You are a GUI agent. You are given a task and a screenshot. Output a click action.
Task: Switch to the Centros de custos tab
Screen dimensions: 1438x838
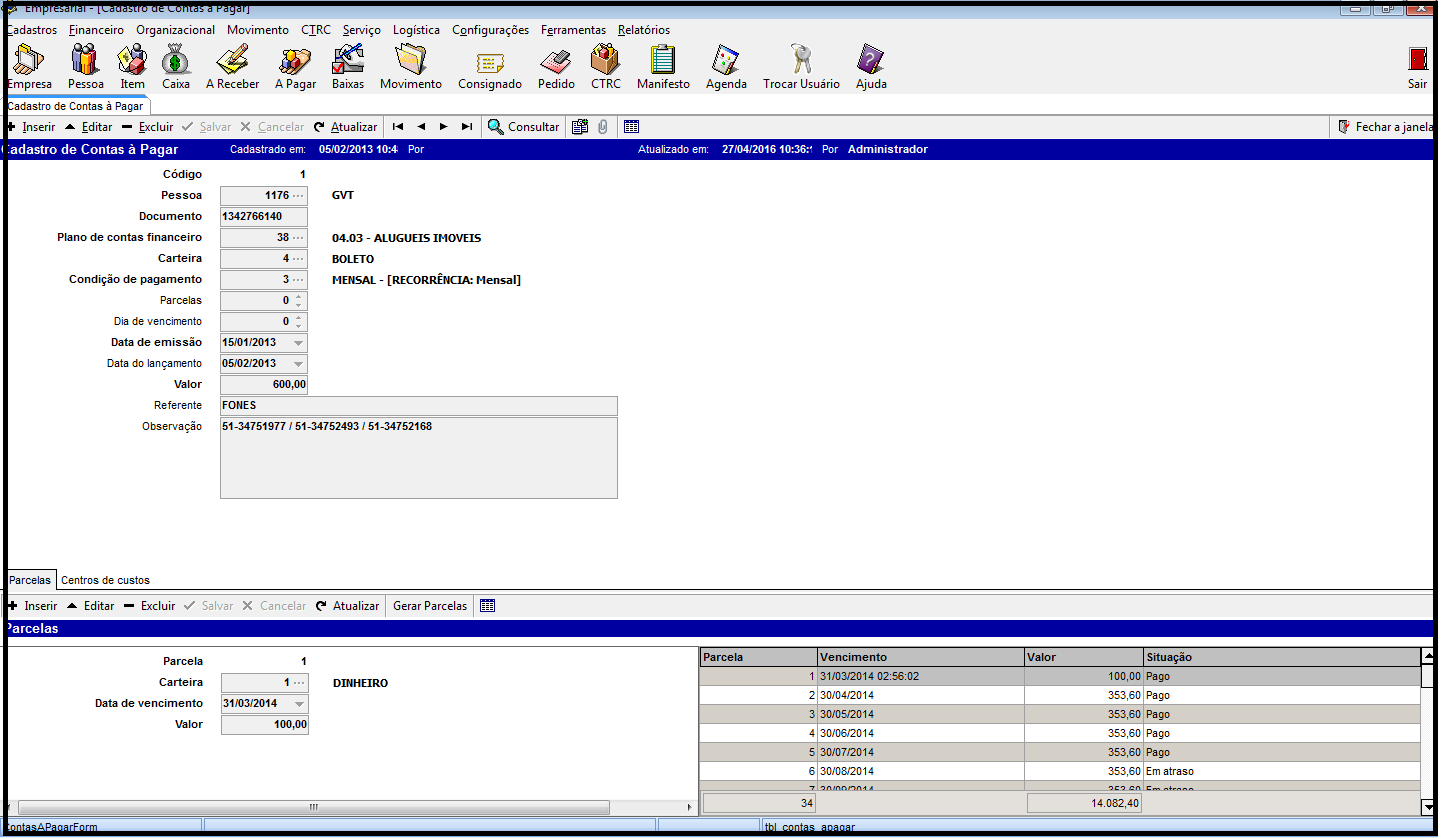105,580
